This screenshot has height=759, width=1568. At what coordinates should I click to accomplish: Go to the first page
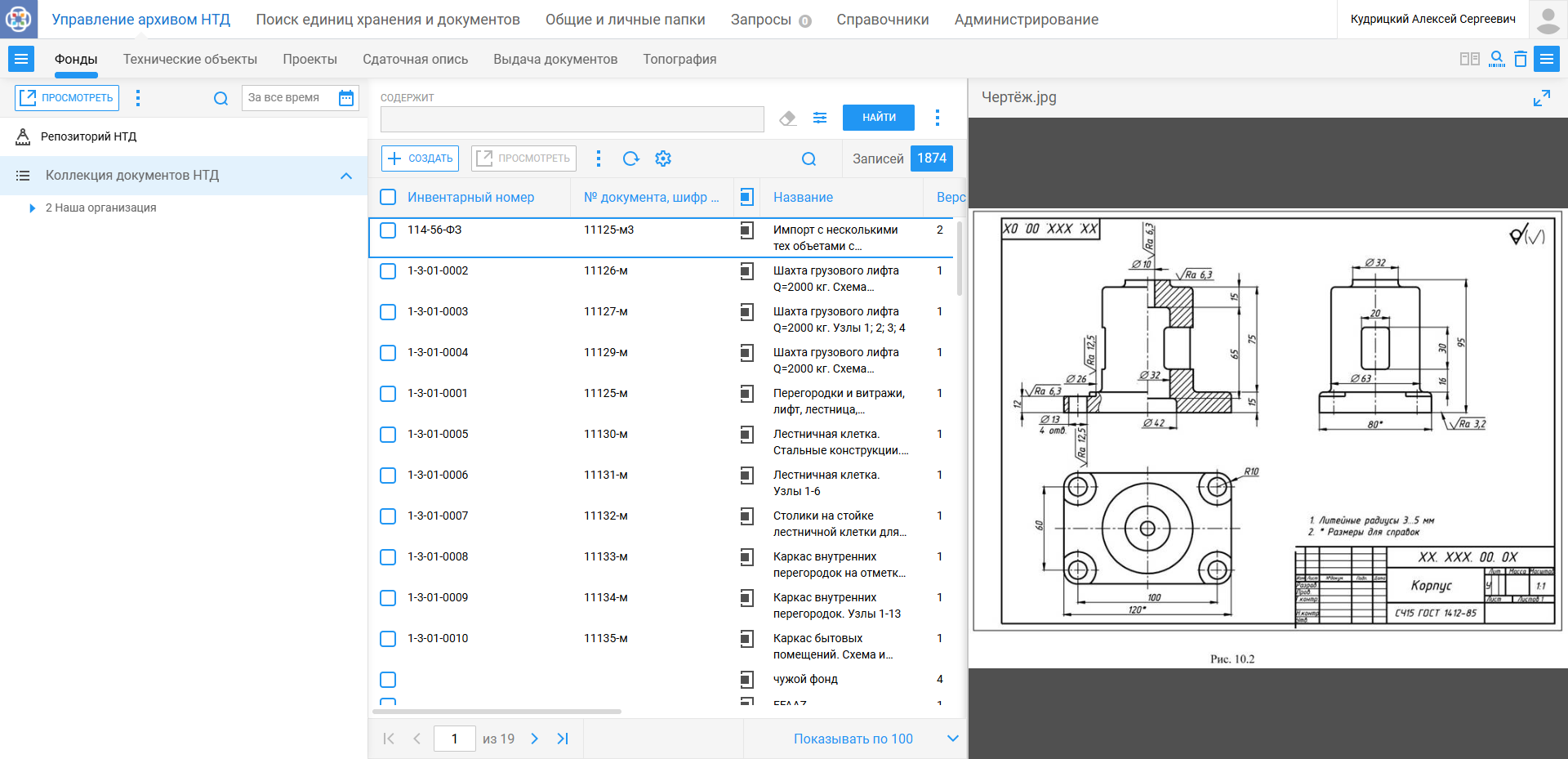tap(389, 739)
